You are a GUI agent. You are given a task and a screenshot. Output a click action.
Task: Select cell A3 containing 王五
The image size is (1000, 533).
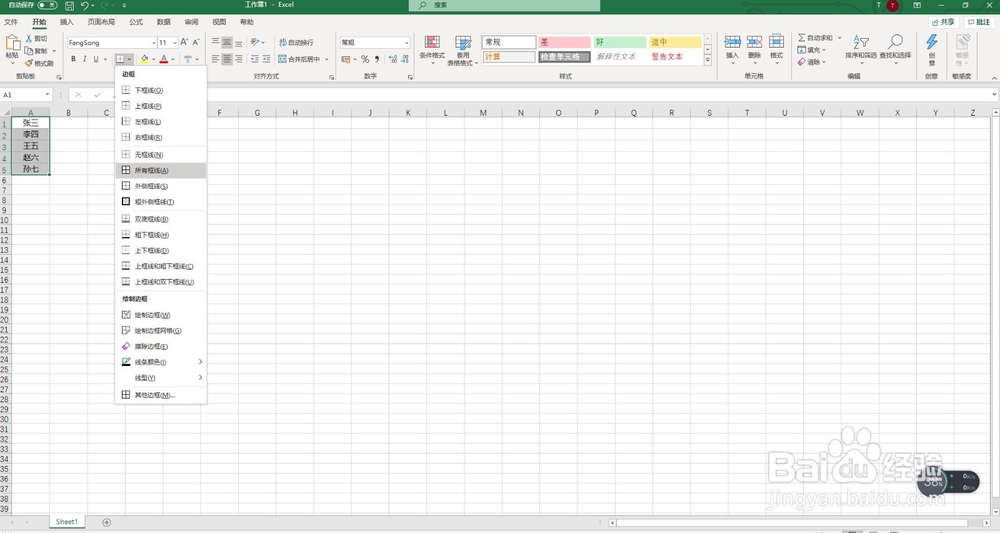coord(31,146)
